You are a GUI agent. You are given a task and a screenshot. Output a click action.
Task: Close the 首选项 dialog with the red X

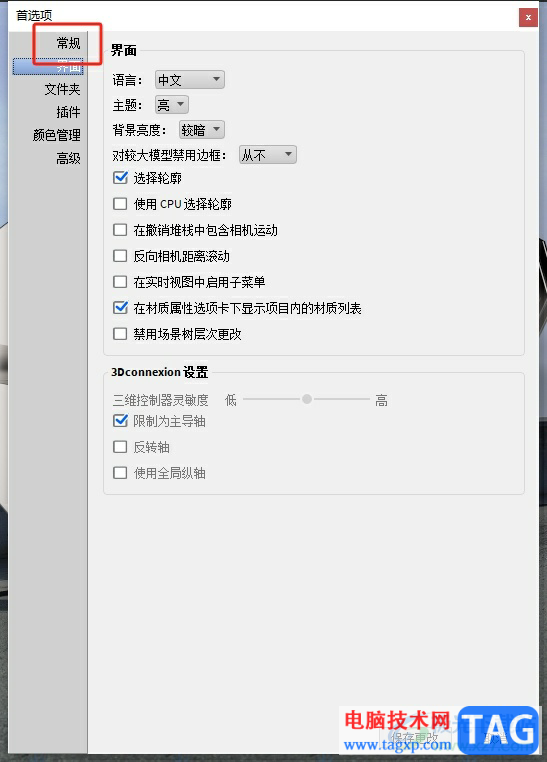click(x=528, y=17)
